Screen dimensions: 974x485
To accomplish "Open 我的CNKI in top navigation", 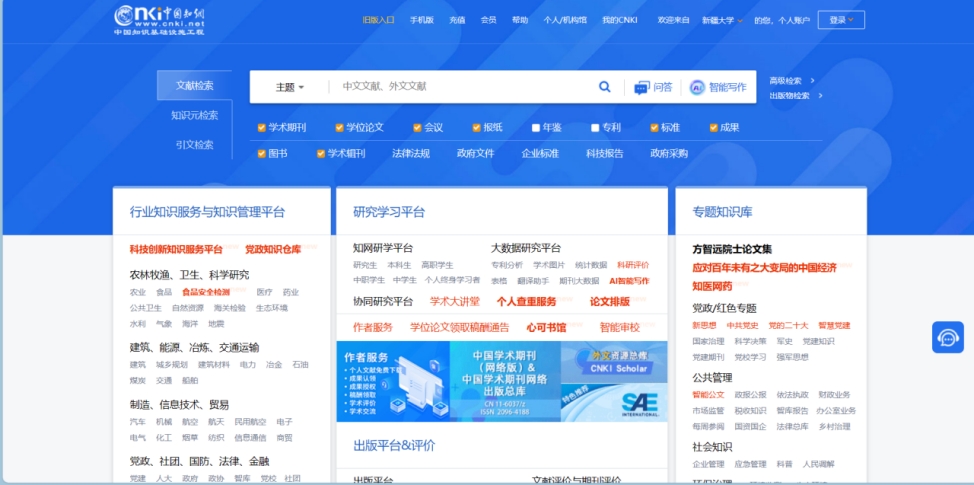I will [x=619, y=20].
